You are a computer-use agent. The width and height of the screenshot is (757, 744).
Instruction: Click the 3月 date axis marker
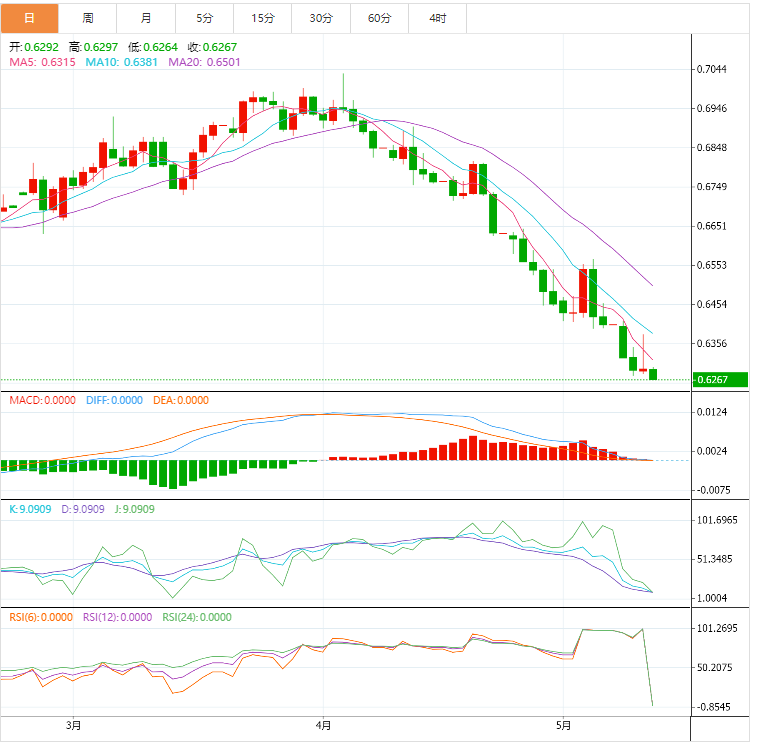(x=73, y=726)
